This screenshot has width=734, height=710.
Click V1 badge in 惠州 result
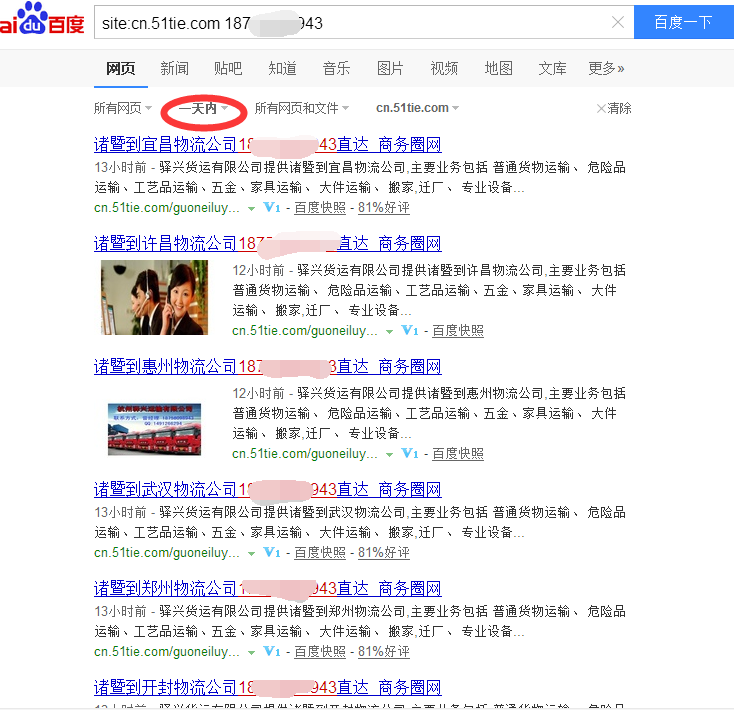click(410, 453)
